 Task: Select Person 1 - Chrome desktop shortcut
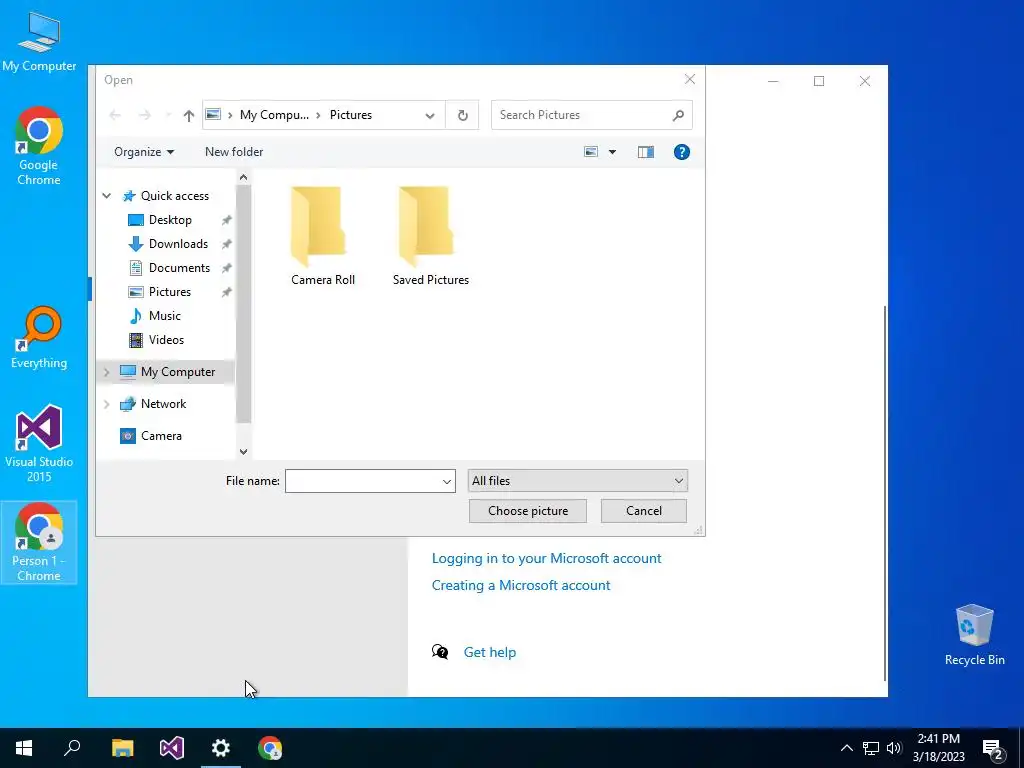(39, 542)
